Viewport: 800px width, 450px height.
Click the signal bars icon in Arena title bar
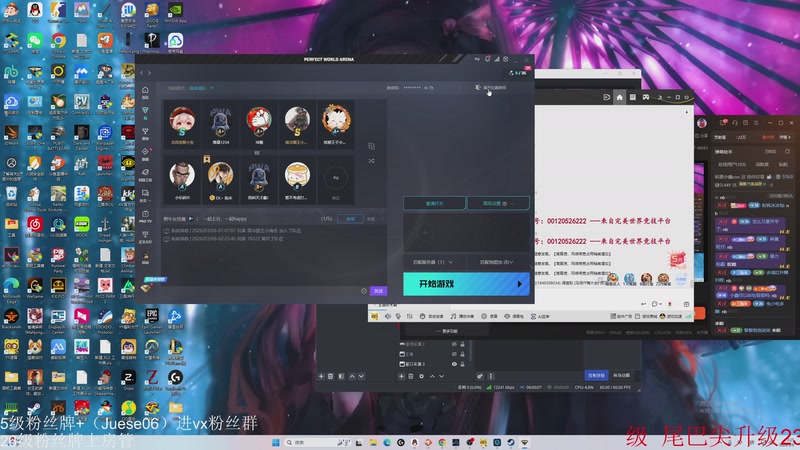click(496, 59)
